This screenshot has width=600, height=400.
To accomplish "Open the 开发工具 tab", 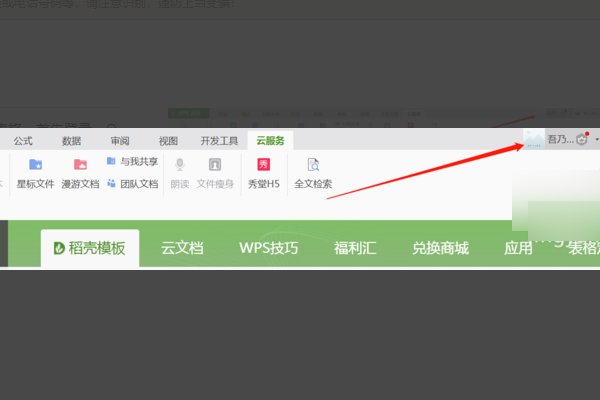I will point(219,141).
